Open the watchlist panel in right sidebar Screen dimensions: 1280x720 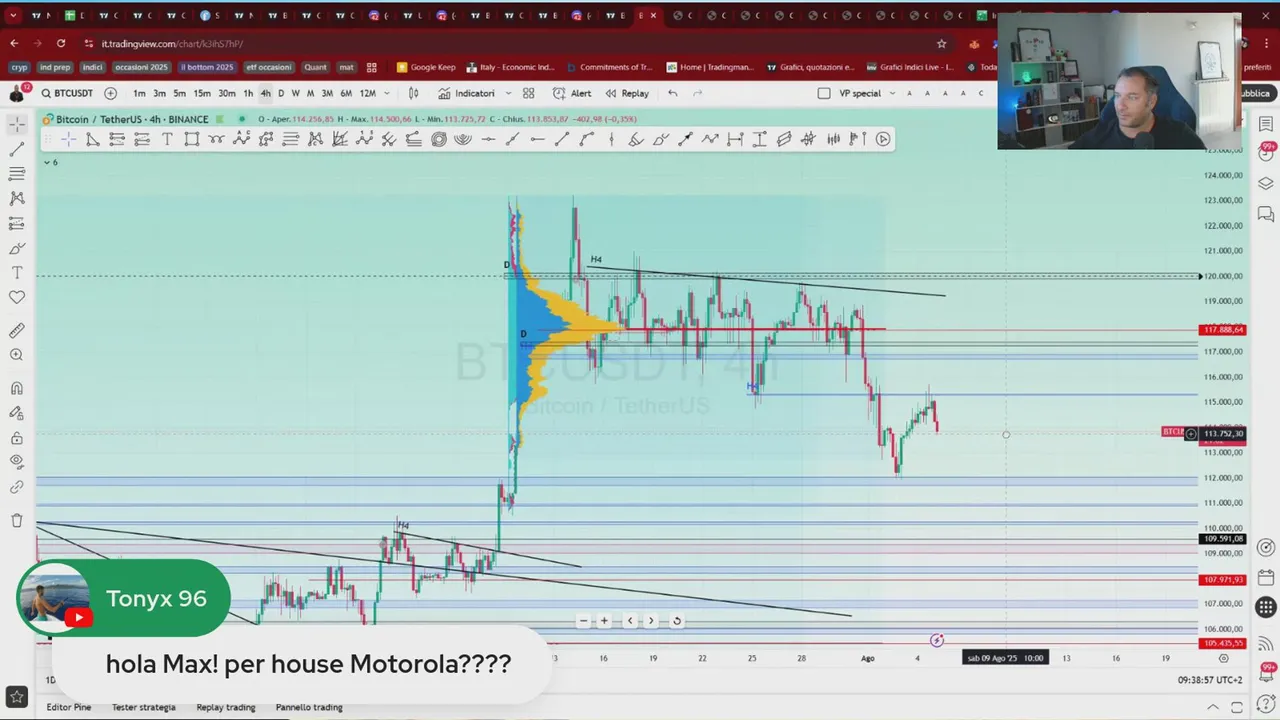1266,125
